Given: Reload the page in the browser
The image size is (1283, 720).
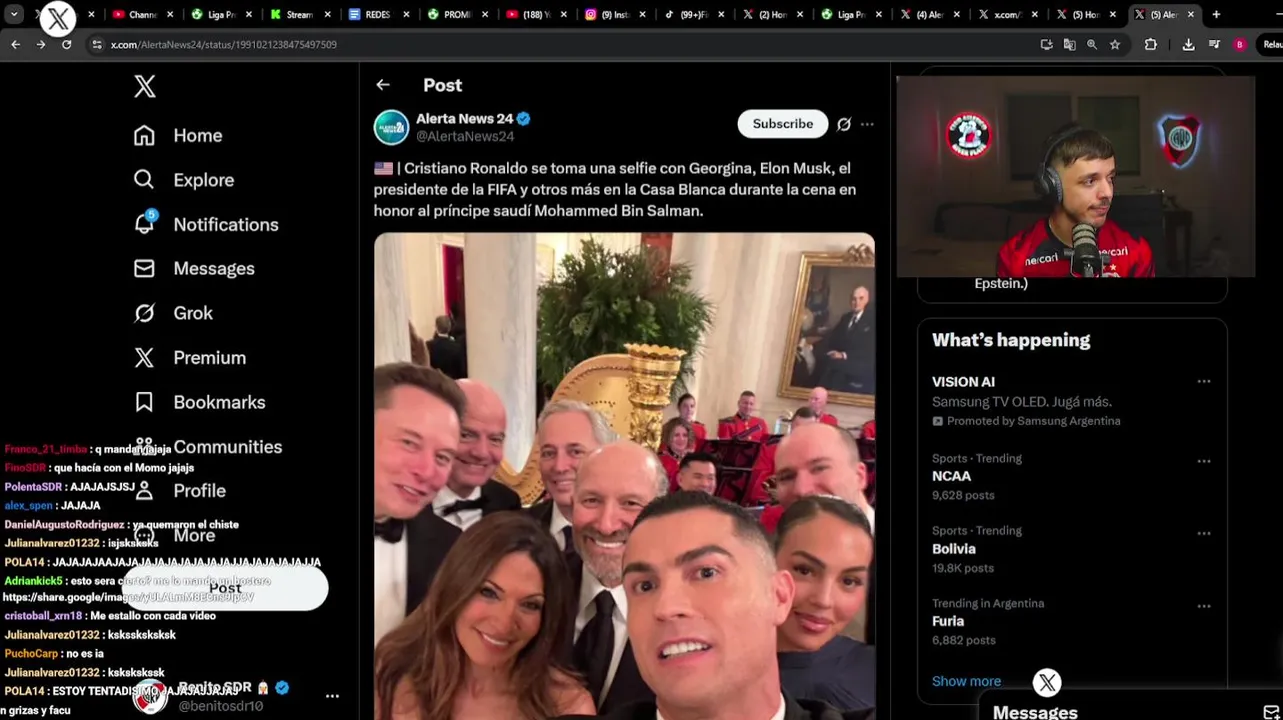Looking at the screenshot, I should click(x=66, y=44).
